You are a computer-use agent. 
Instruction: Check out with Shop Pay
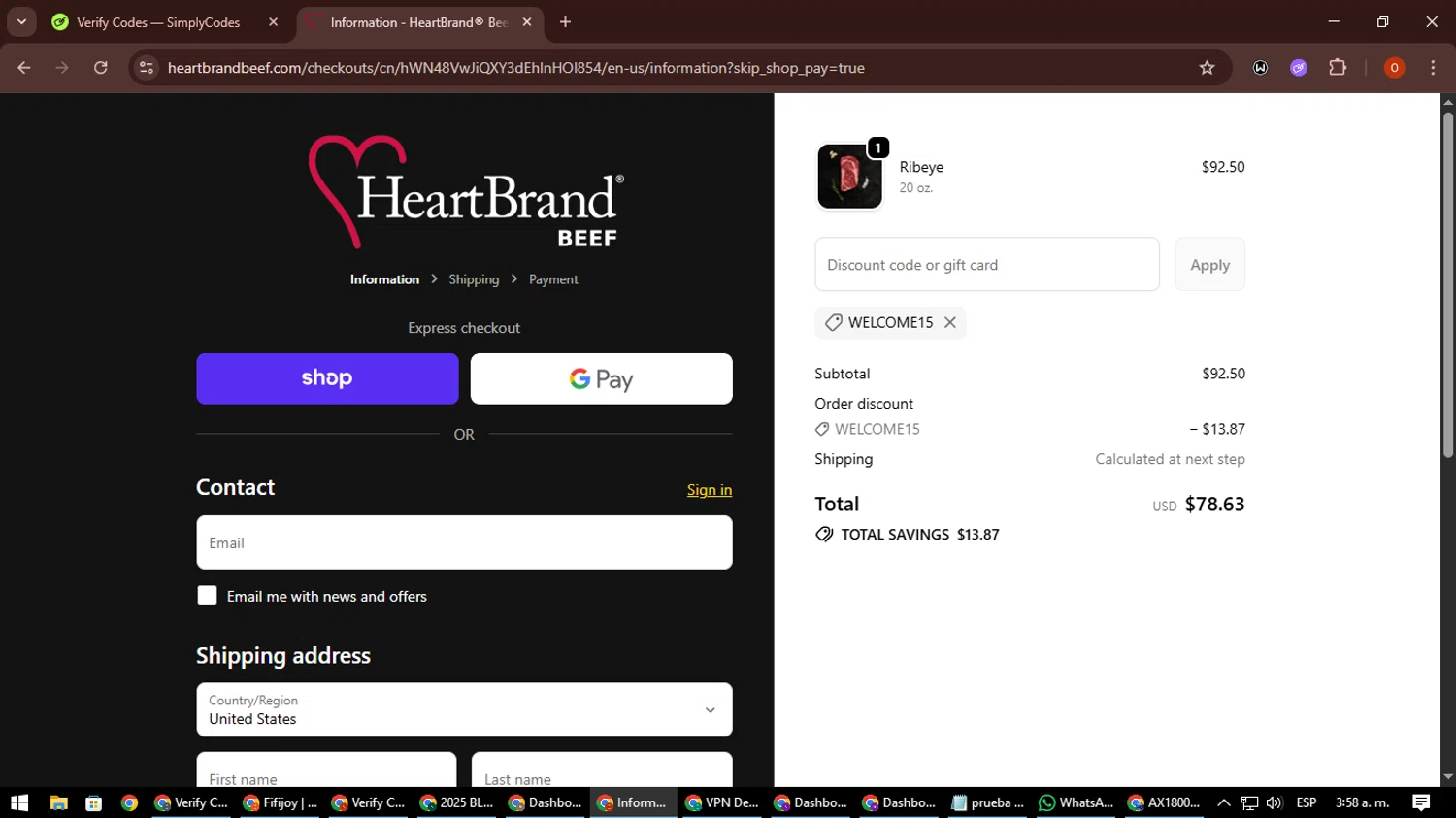[x=327, y=378]
